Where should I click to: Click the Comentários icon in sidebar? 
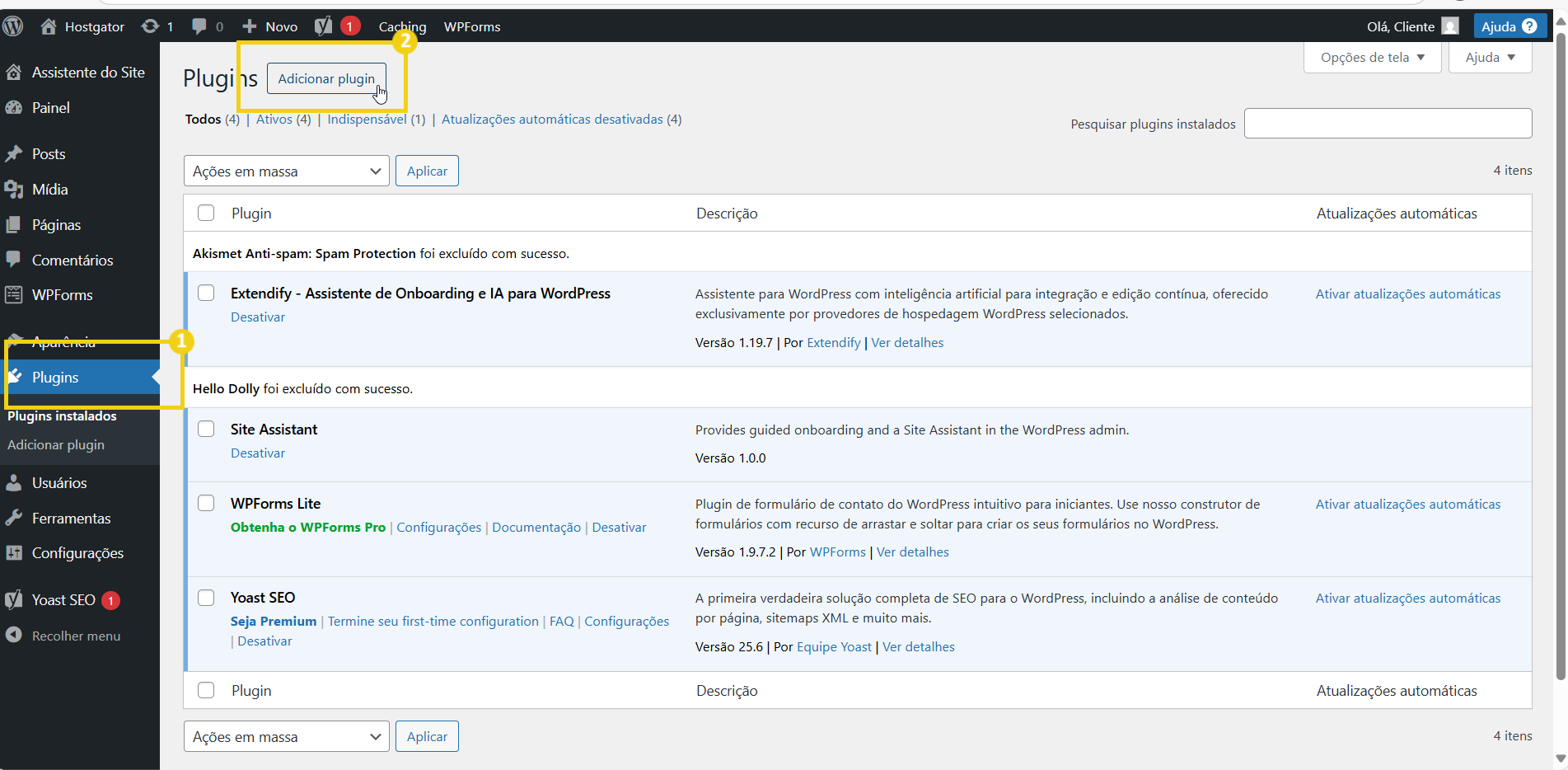pyautogui.click(x=13, y=260)
